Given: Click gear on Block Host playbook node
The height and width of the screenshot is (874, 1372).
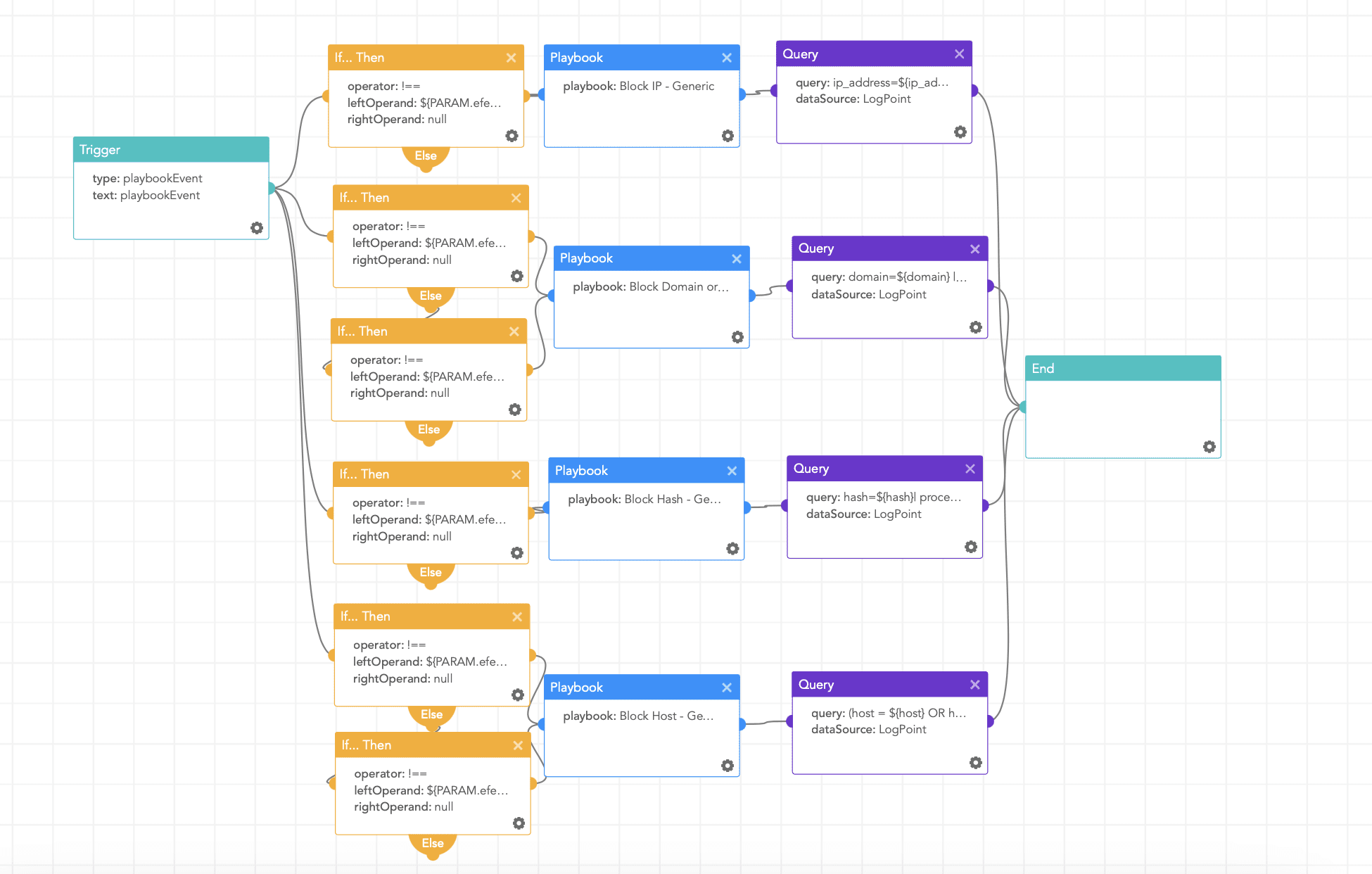Looking at the screenshot, I should [728, 765].
